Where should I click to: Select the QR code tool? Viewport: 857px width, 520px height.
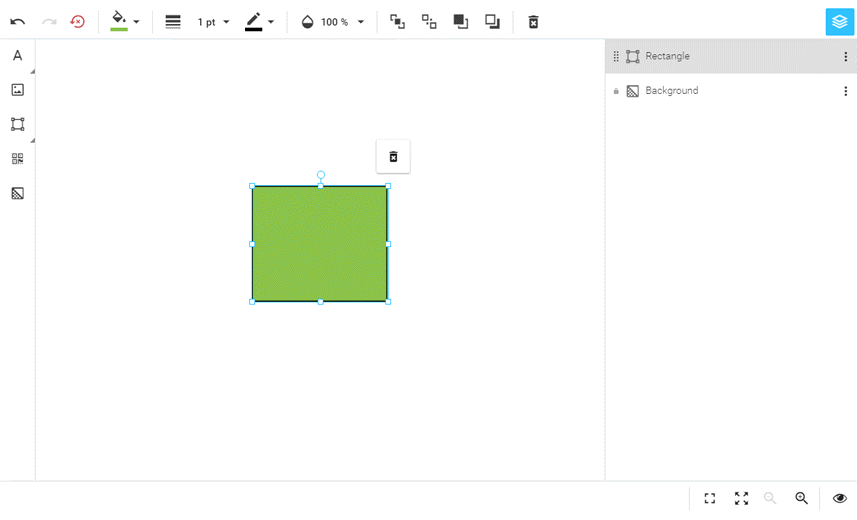pyautogui.click(x=17, y=159)
